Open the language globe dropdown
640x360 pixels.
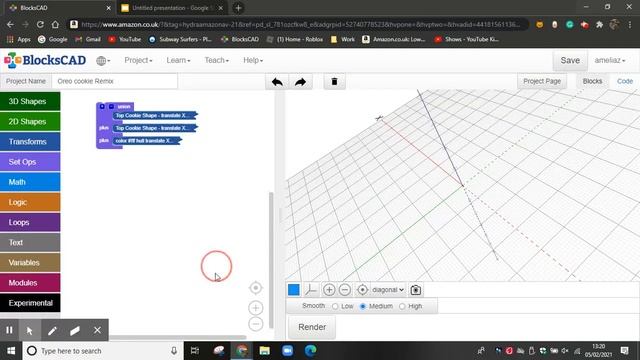[103, 60]
